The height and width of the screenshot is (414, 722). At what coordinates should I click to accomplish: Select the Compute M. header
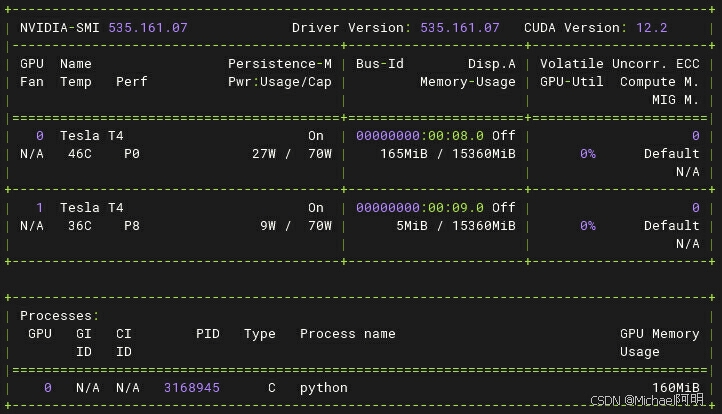pos(659,82)
